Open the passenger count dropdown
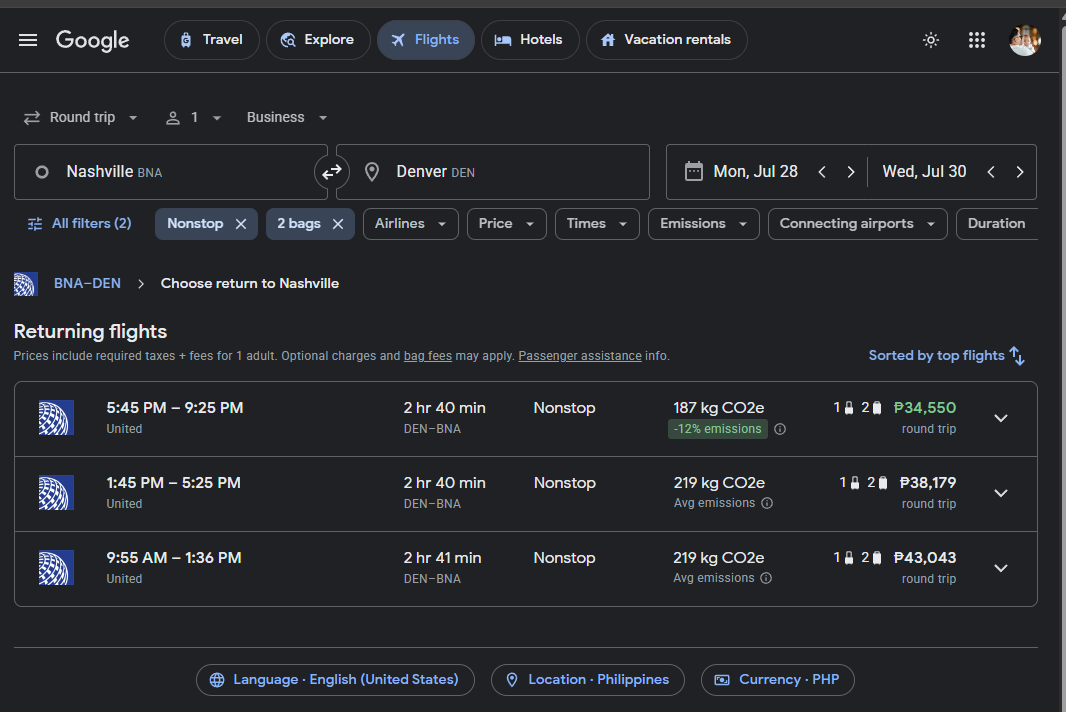 pos(194,118)
